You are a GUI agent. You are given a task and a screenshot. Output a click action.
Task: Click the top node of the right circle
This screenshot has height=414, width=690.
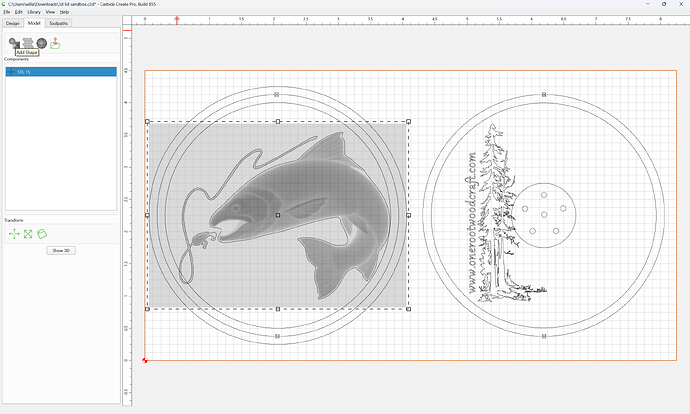tap(544, 95)
